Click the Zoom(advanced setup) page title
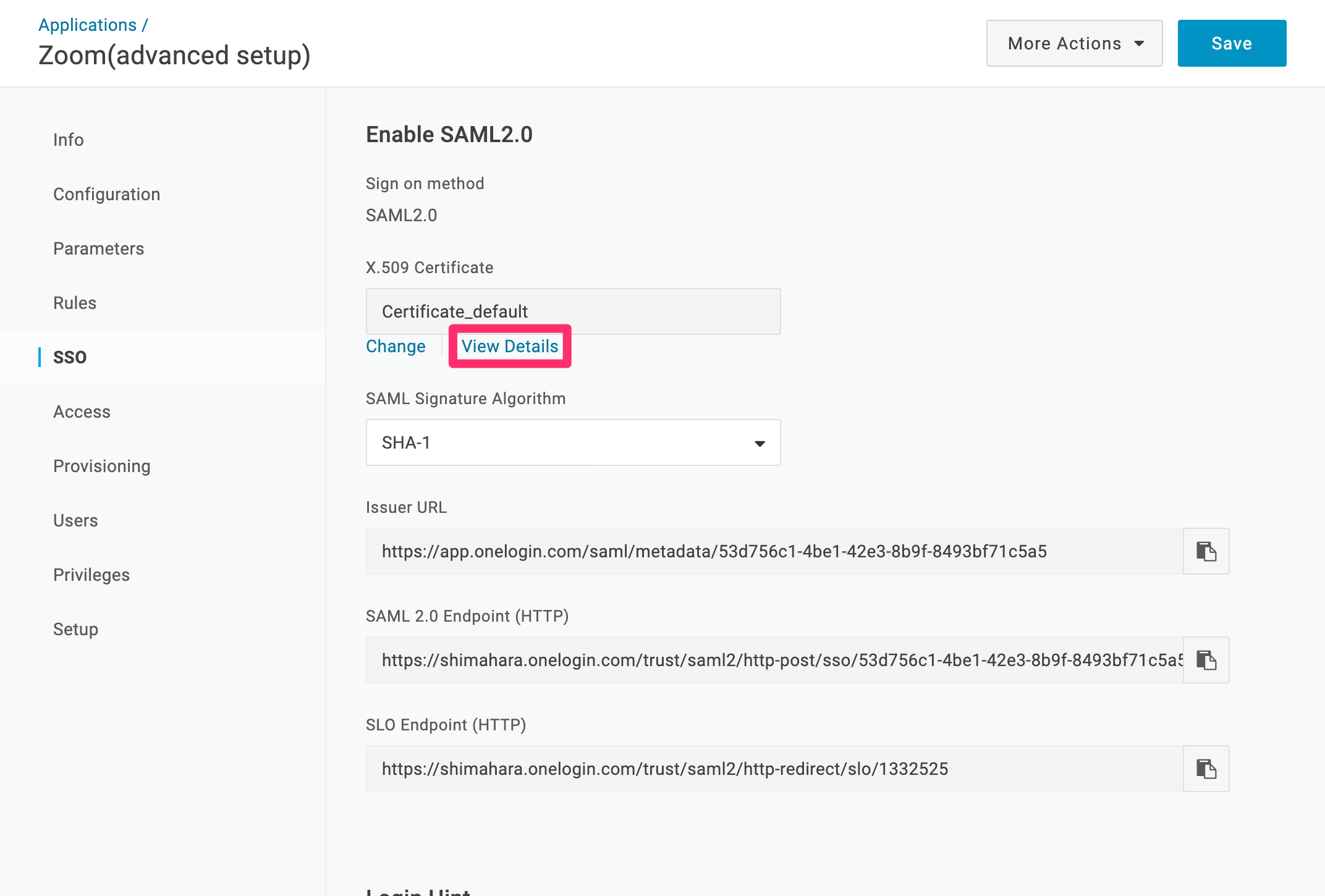Screen dimensions: 1325x896 pos(174,55)
